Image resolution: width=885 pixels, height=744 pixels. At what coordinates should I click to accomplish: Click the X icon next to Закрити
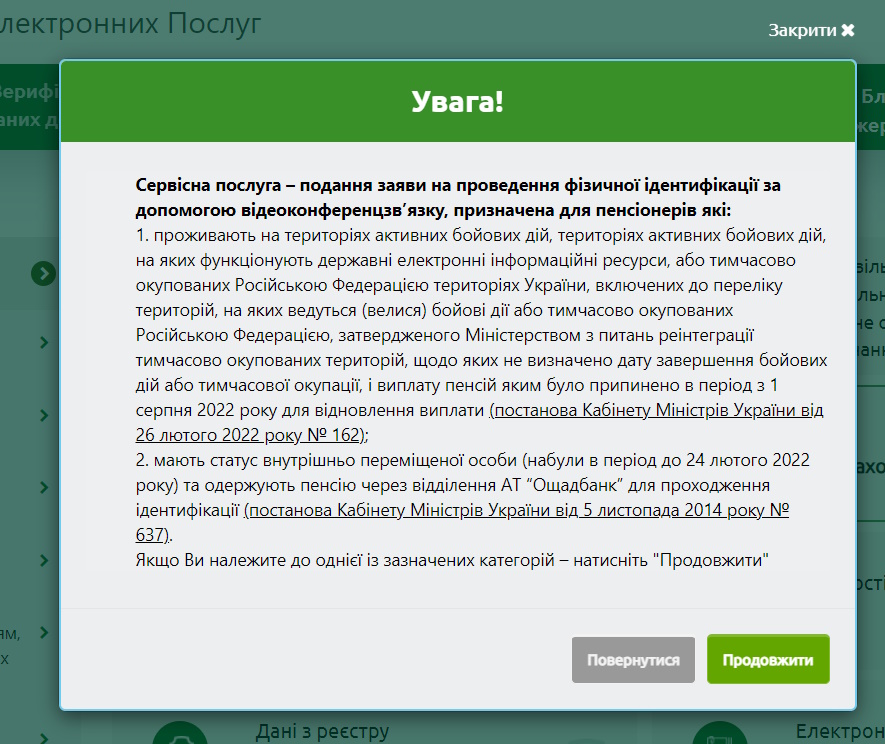click(848, 30)
